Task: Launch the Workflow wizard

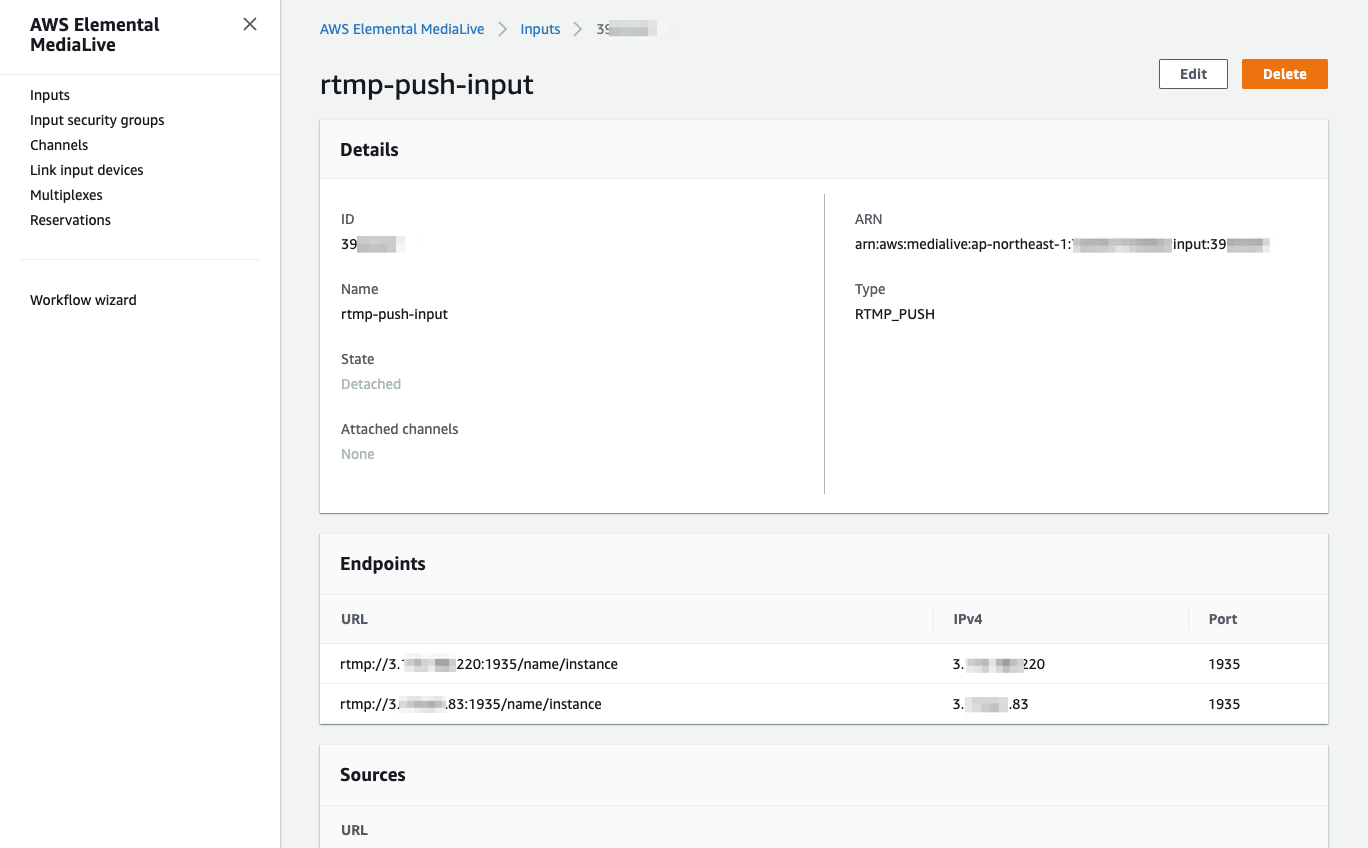Action: tap(83, 300)
